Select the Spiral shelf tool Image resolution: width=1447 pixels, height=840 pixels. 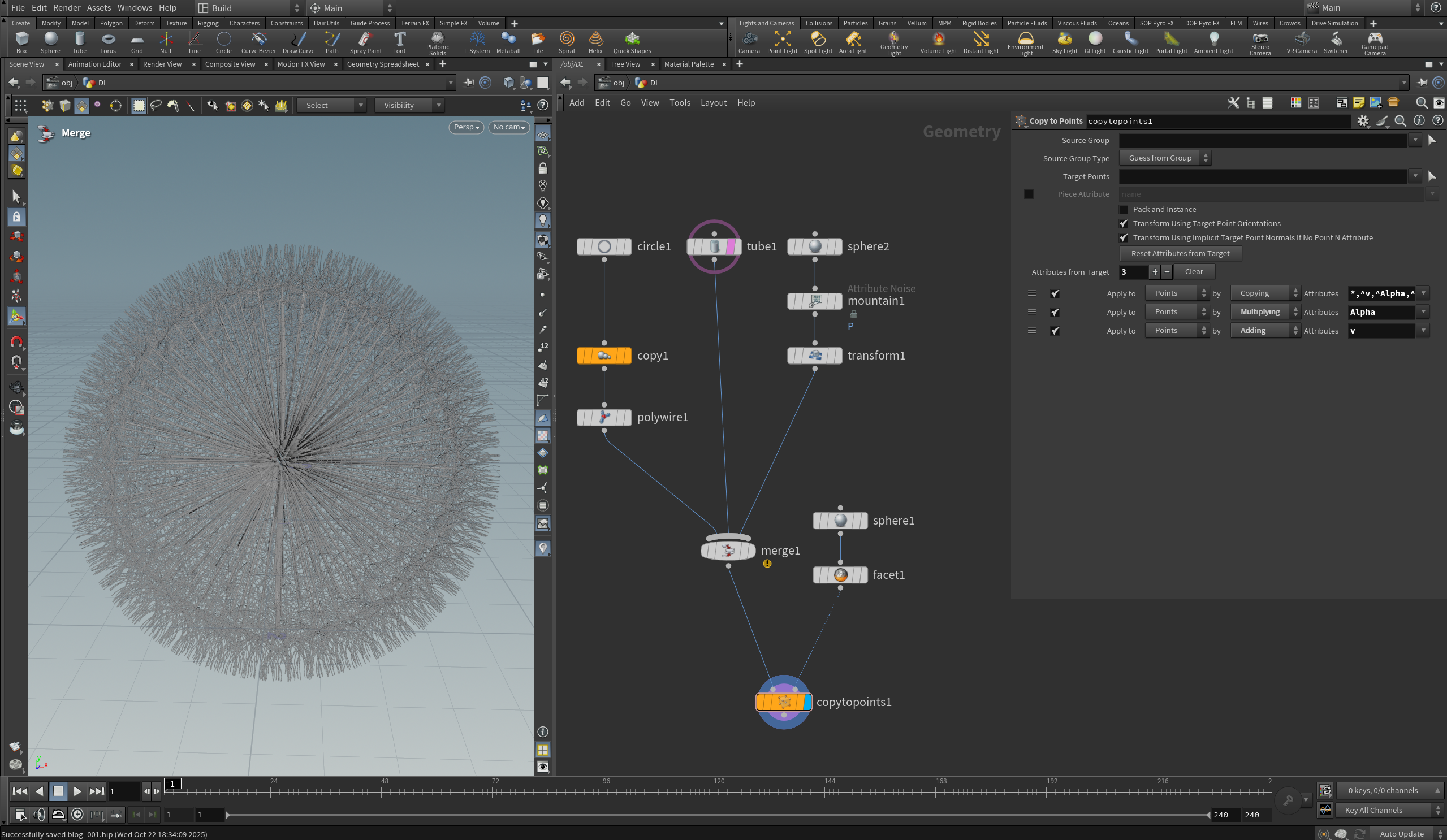tap(566, 42)
